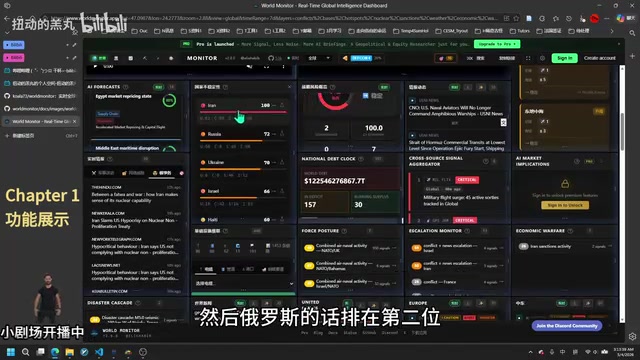Screen dimensions: 640x360
Task: Click the Create account link
Action: point(600,58)
